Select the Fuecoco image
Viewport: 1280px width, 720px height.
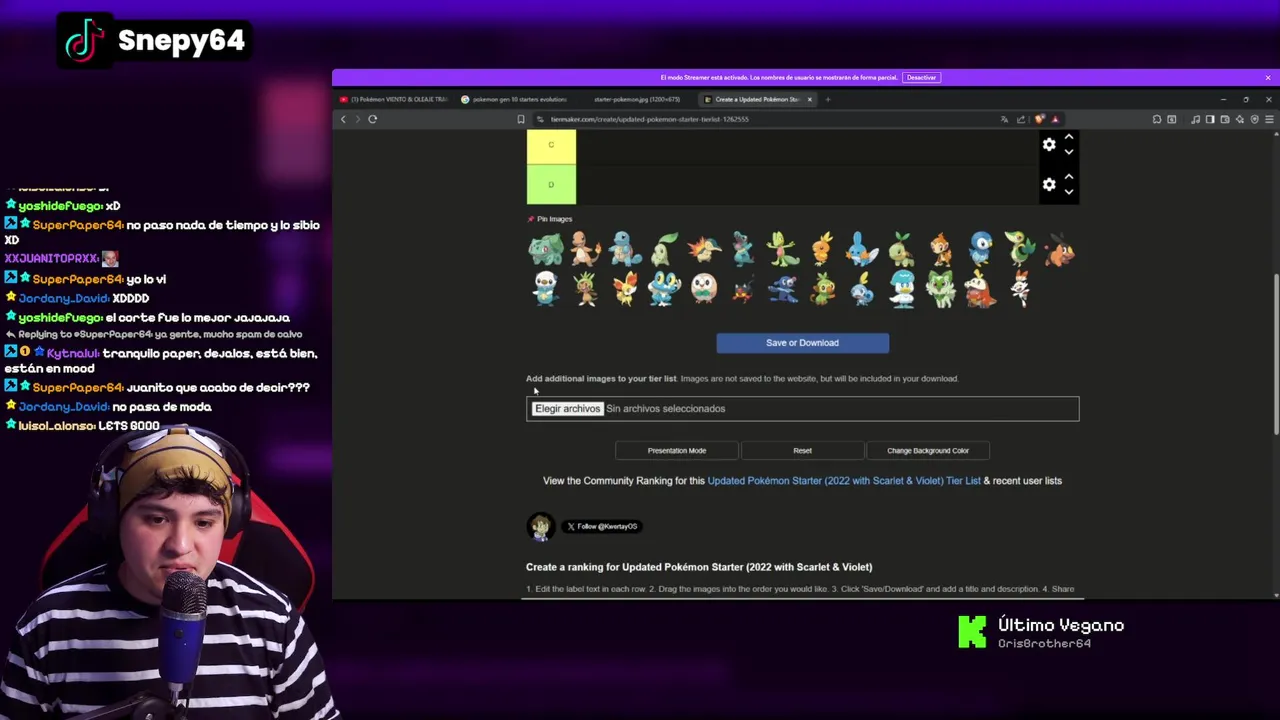pos(981,288)
